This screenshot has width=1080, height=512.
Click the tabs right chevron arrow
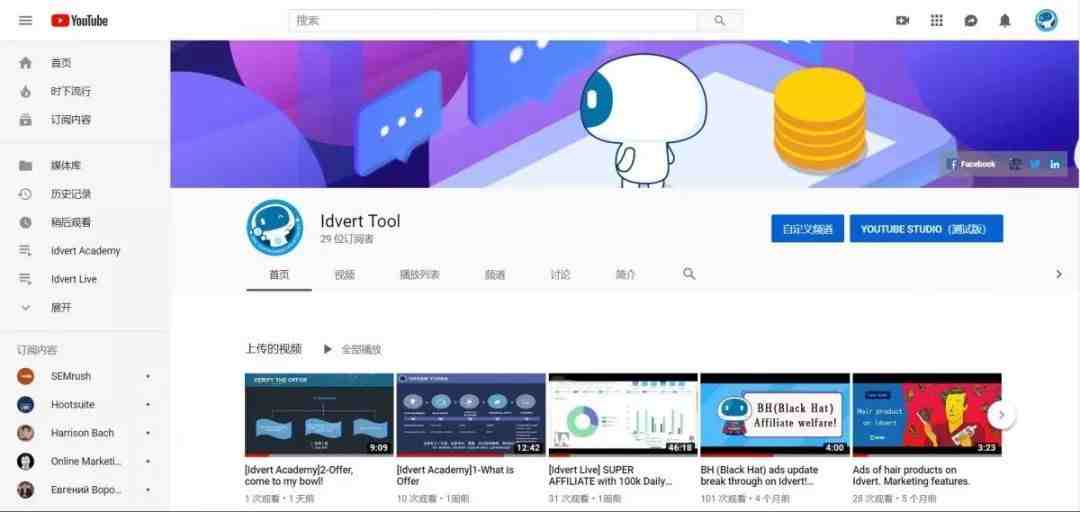(1059, 274)
